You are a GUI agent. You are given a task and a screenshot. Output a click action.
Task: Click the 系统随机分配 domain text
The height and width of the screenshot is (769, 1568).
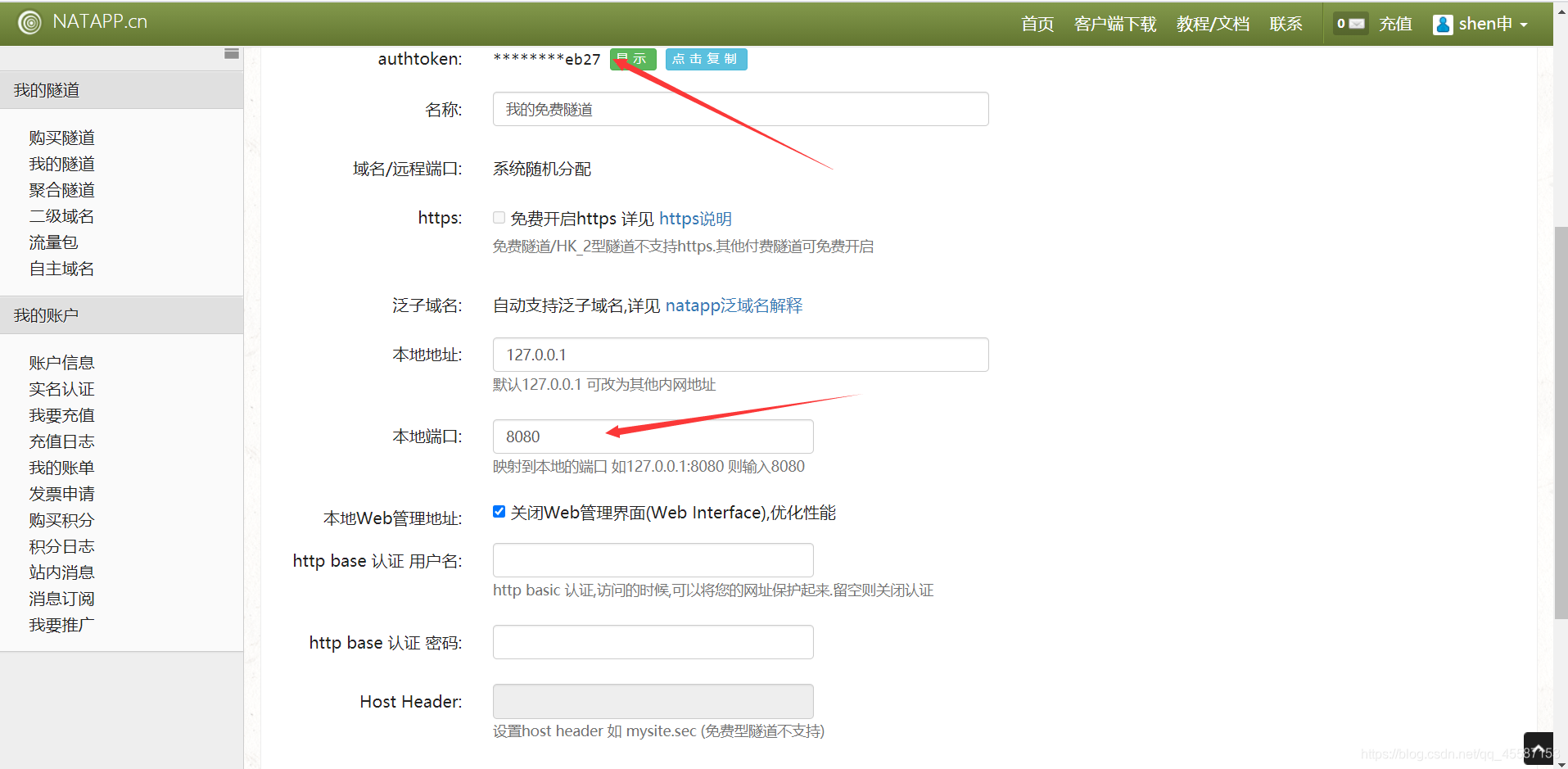(x=542, y=169)
